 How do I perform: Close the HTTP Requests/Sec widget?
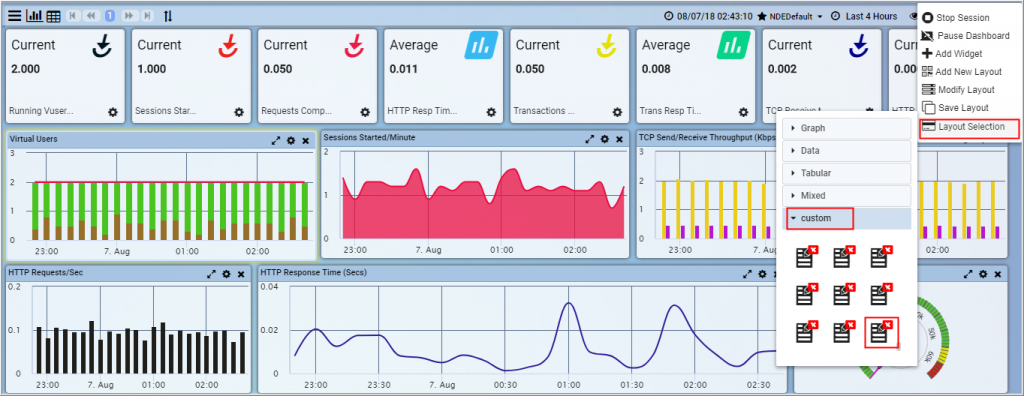240,274
